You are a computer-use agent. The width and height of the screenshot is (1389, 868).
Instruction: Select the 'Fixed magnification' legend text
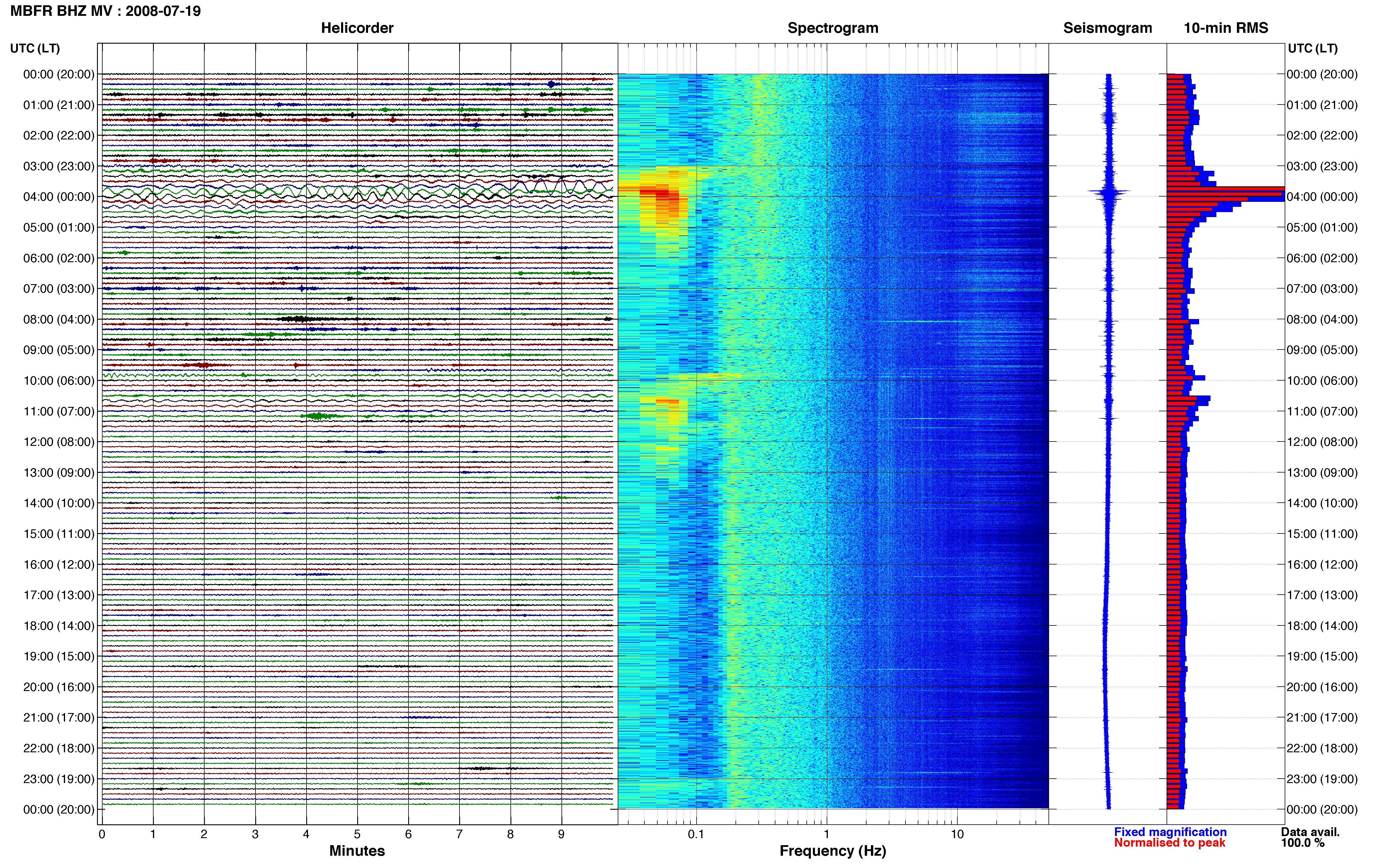pos(1170,832)
